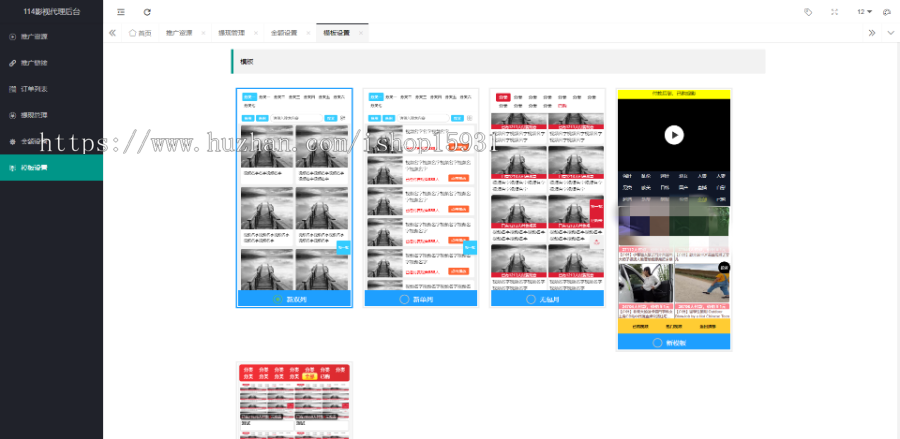
Task: Click the tag icon in the top-right header
Action: click(x=808, y=12)
